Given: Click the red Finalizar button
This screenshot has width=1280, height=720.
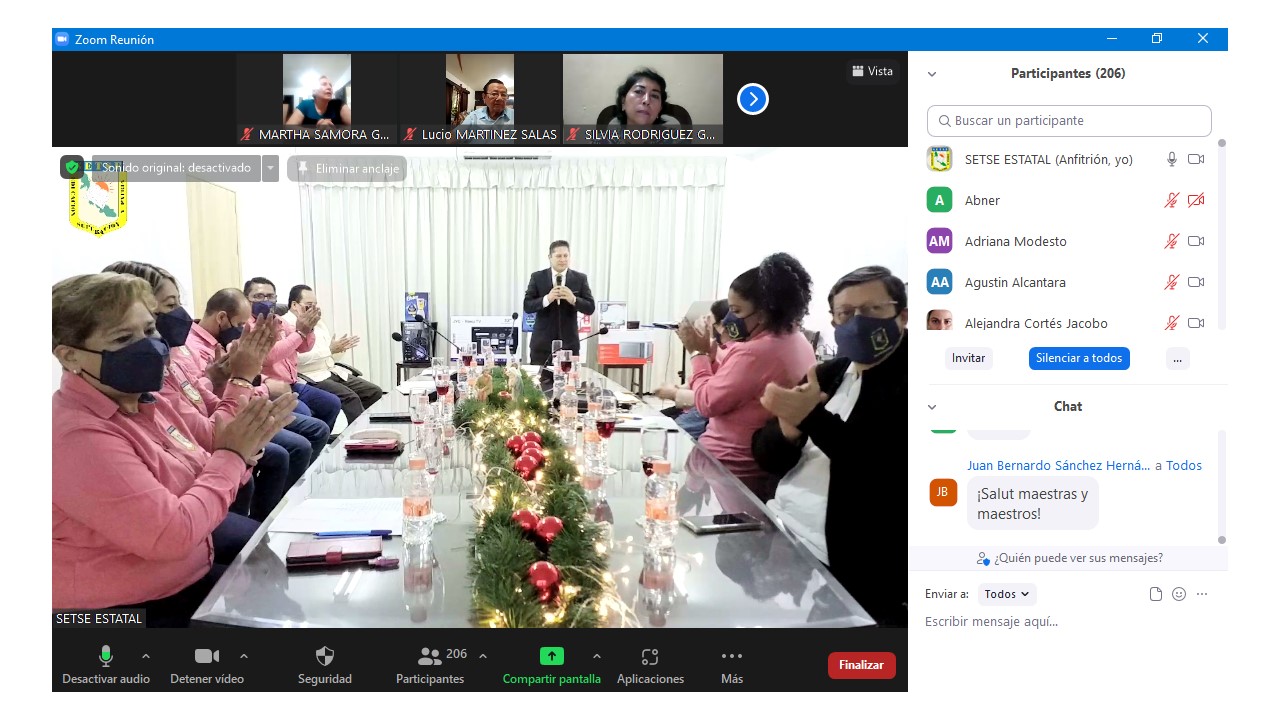Looking at the screenshot, I should (862, 665).
